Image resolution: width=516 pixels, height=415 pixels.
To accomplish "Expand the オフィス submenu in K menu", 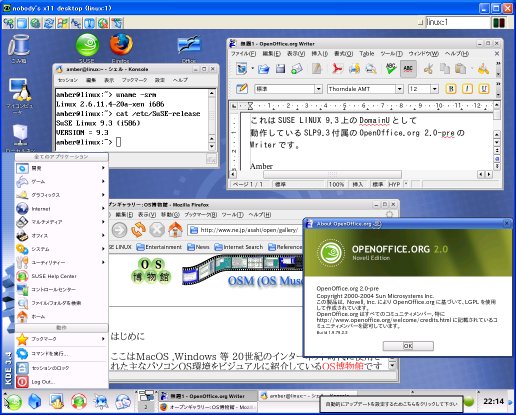I will (61, 236).
